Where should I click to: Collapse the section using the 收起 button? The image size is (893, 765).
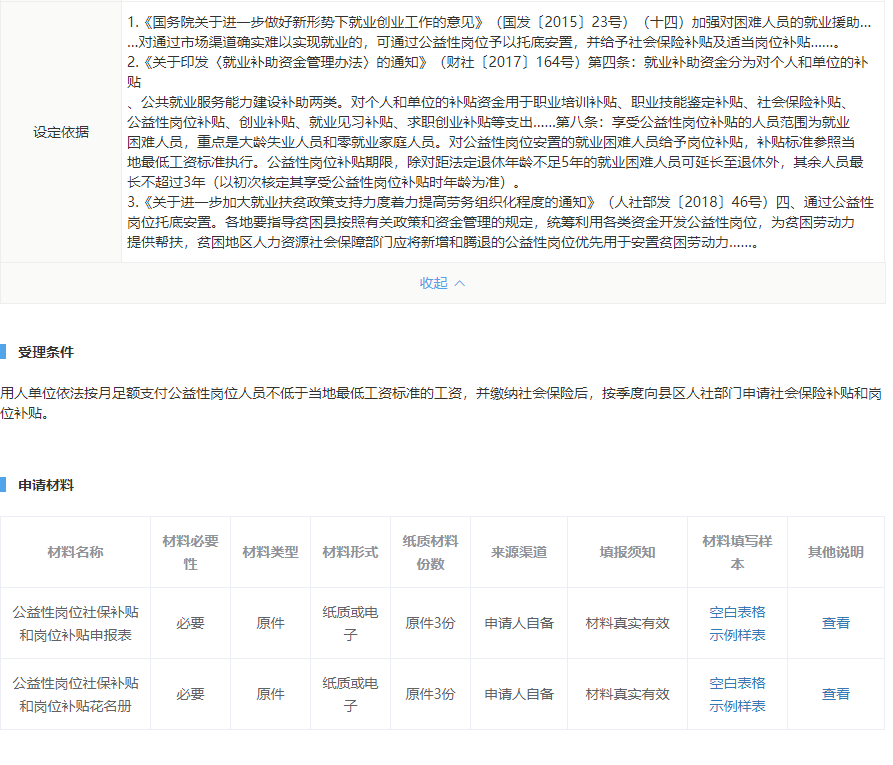click(x=442, y=283)
